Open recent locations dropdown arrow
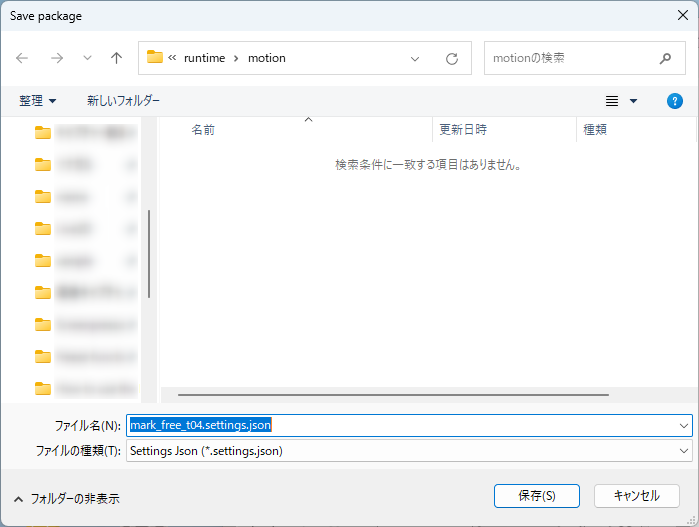The height and width of the screenshot is (527, 699). (87, 58)
